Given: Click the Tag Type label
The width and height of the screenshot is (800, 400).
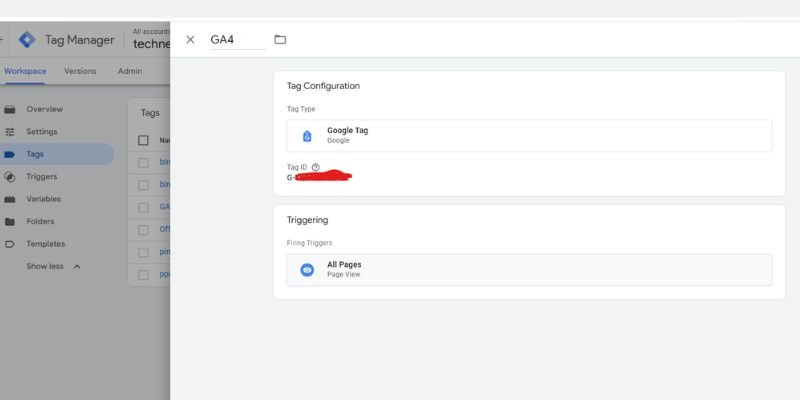Looking at the screenshot, I should pyautogui.click(x=301, y=109).
